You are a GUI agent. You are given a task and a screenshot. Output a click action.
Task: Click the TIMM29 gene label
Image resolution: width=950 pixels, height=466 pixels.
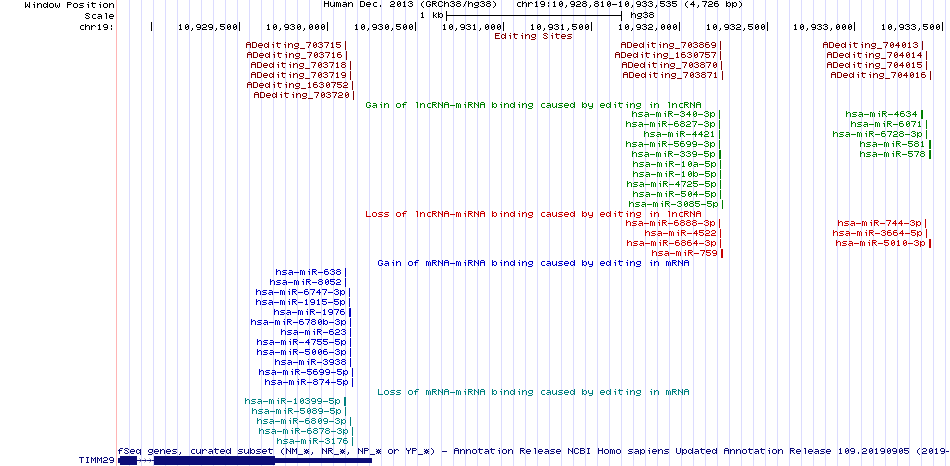[x=96, y=461]
